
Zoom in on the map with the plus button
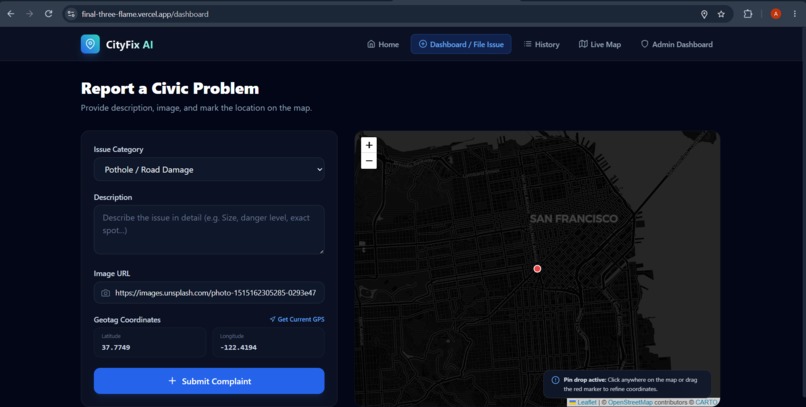pyautogui.click(x=369, y=145)
